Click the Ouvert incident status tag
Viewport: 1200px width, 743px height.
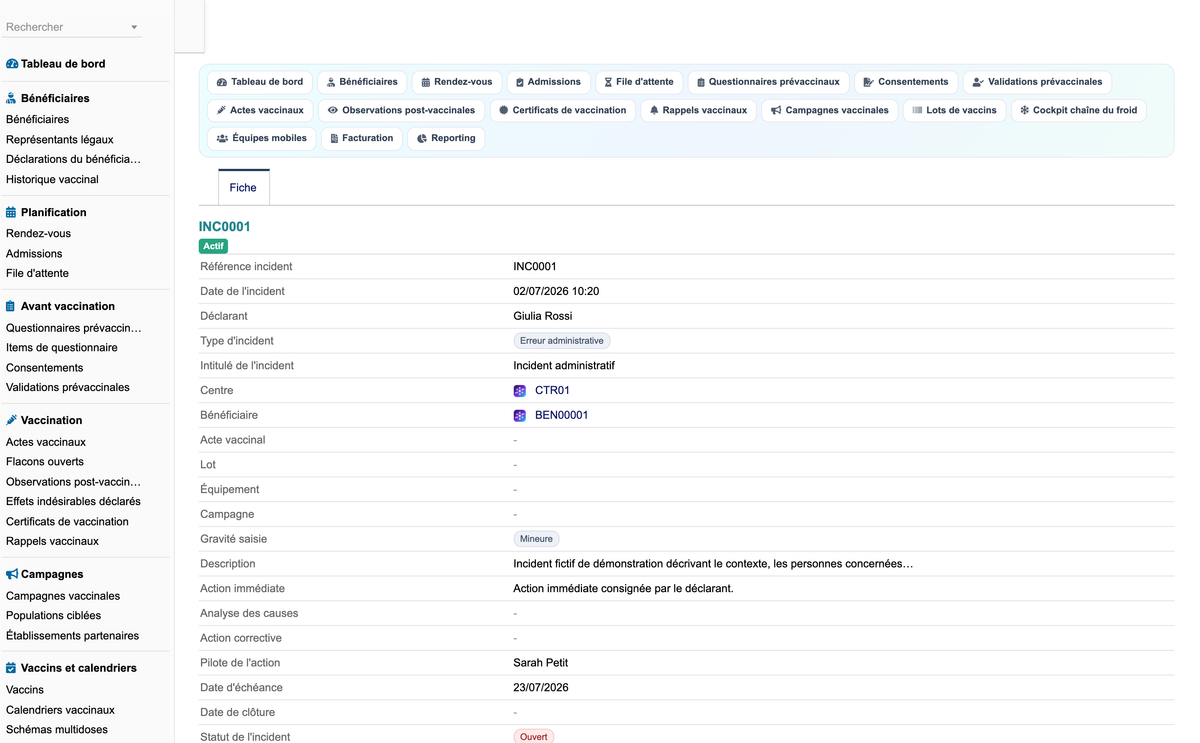pos(534,737)
